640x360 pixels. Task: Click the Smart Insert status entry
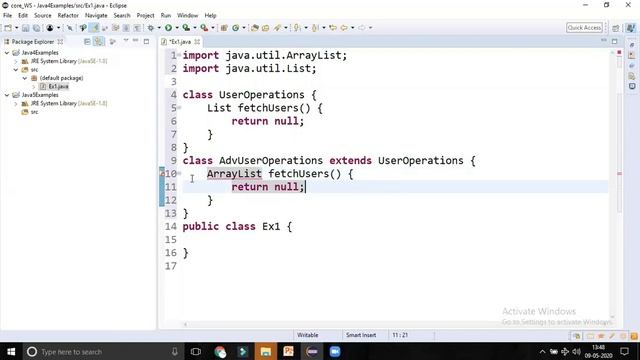coord(361,335)
